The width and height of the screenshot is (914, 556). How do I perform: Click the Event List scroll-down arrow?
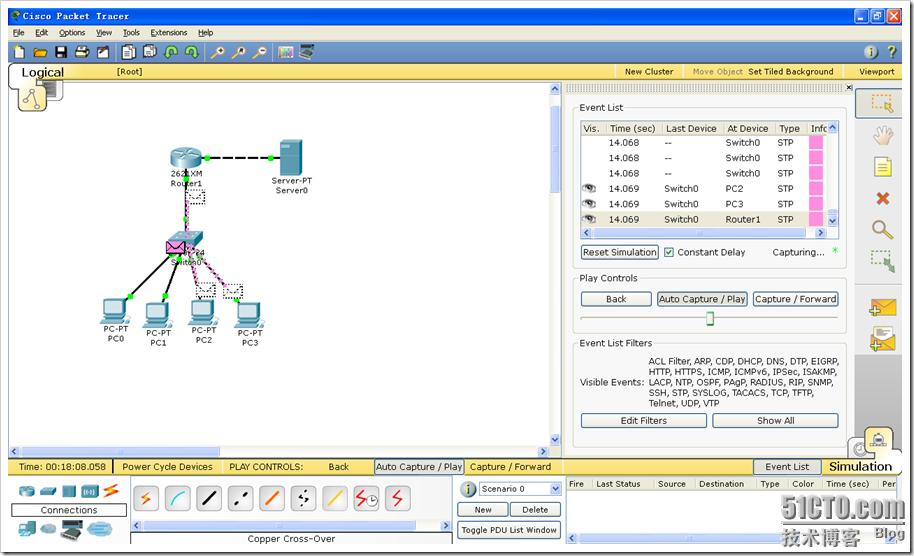(832, 221)
